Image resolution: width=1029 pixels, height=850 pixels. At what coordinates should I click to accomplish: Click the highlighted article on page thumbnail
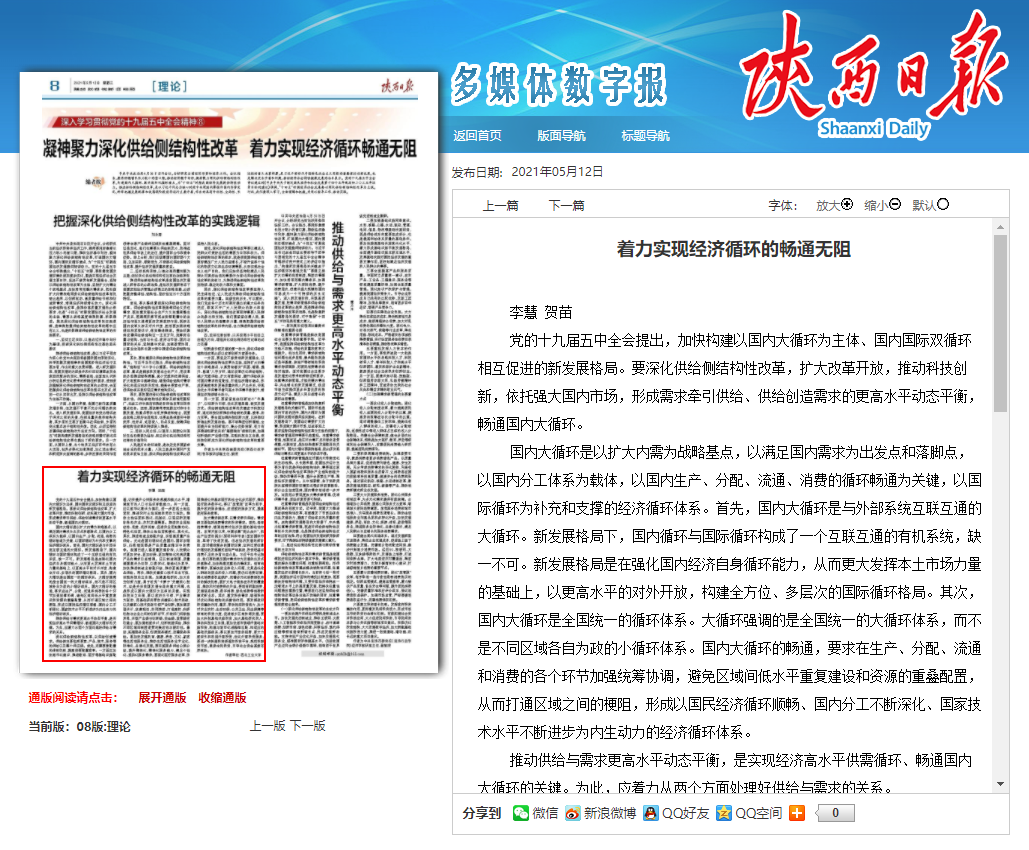153,564
